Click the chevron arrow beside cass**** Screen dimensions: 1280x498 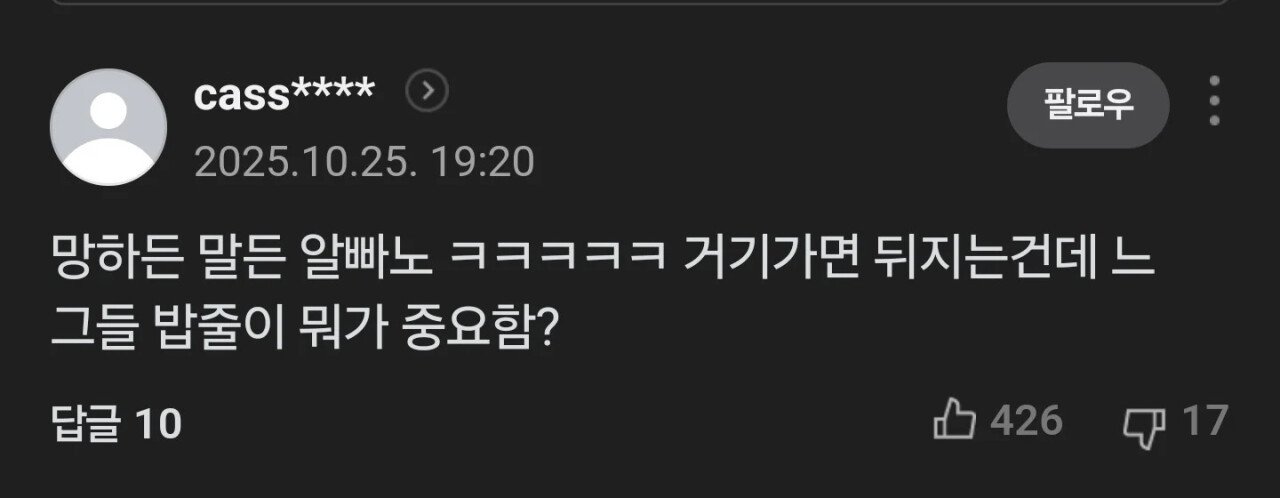(x=427, y=93)
